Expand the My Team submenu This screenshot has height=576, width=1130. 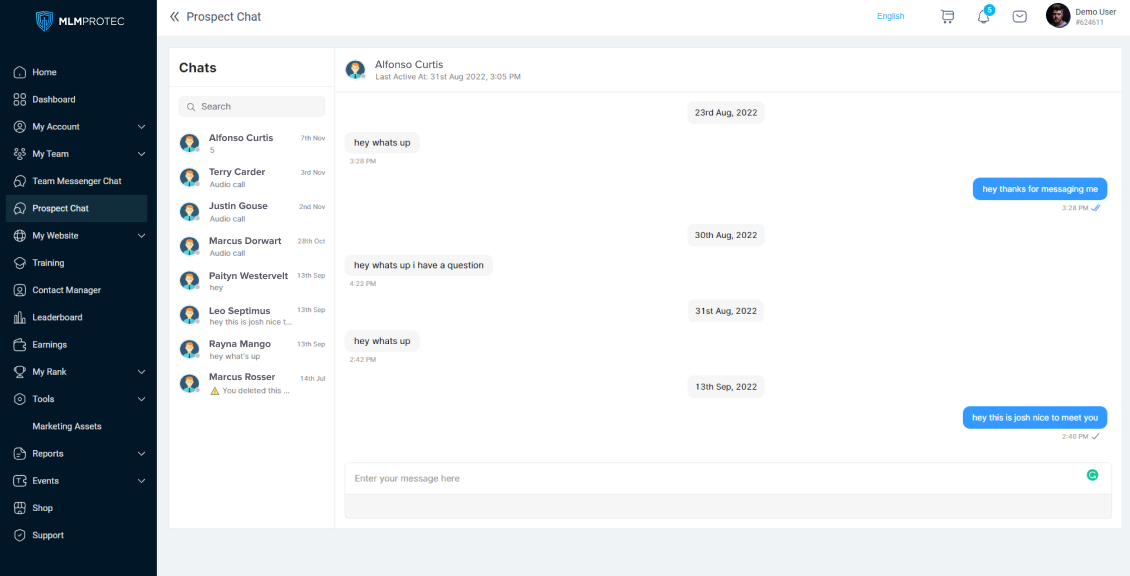pos(80,154)
